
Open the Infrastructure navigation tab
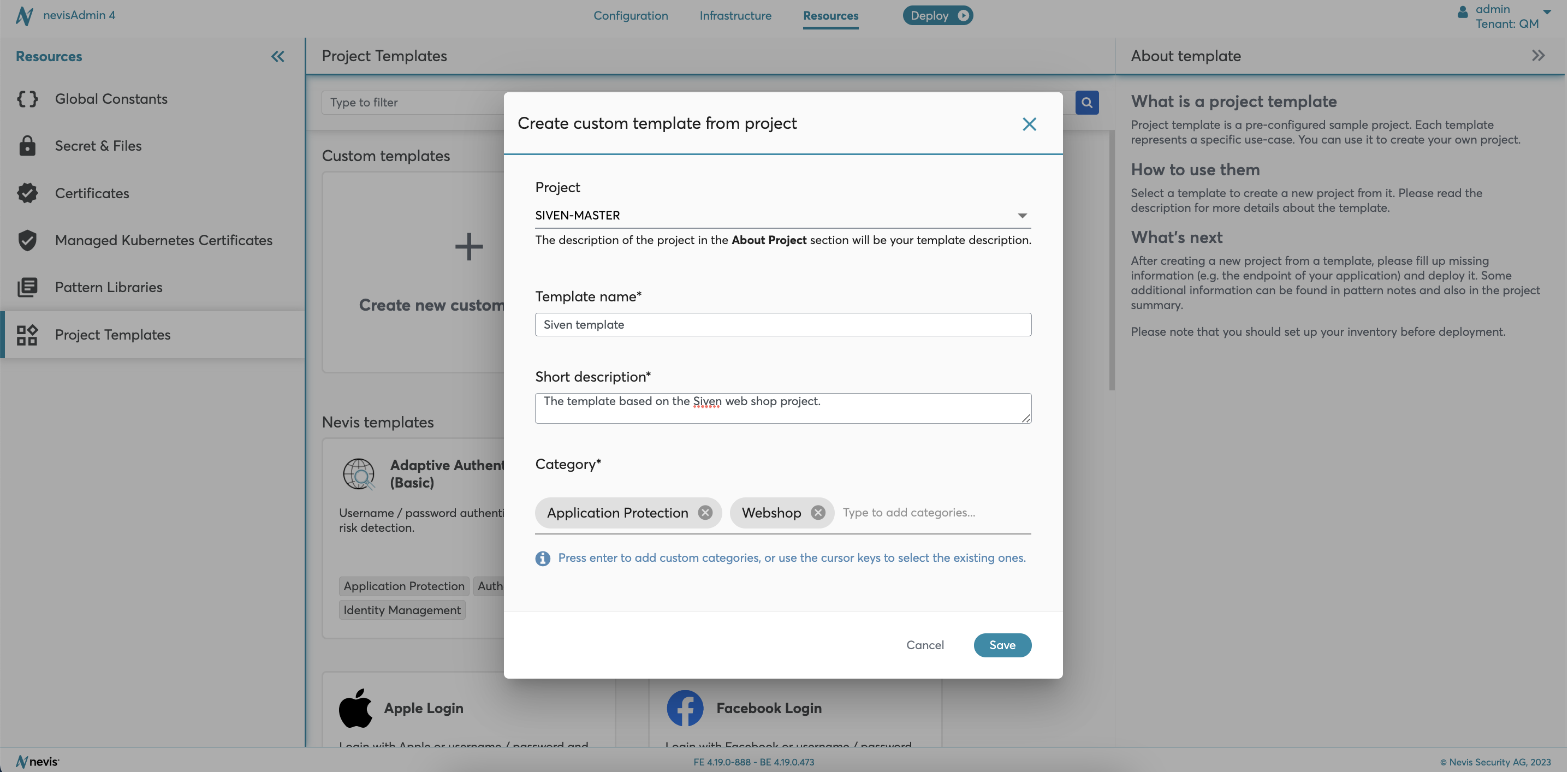(x=735, y=15)
